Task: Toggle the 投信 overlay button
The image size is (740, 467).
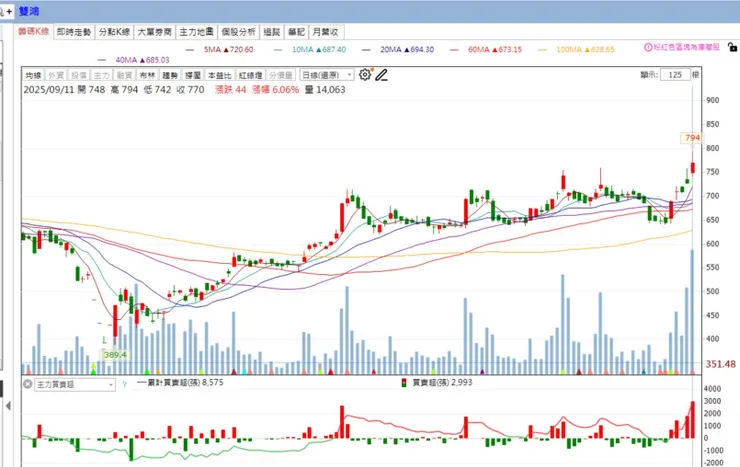Action: pos(78,75)
